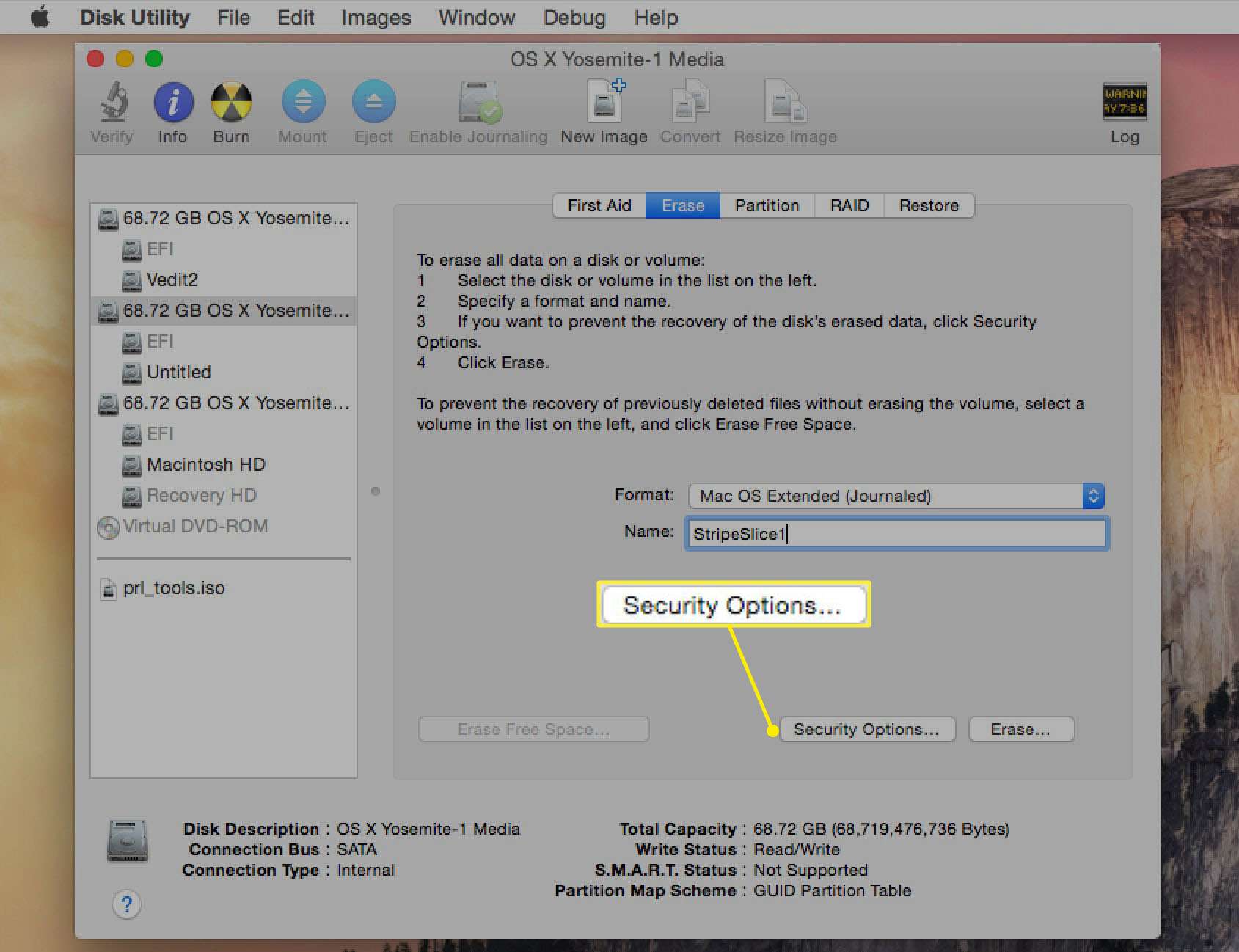Select the Recovery HD volume

201,495
